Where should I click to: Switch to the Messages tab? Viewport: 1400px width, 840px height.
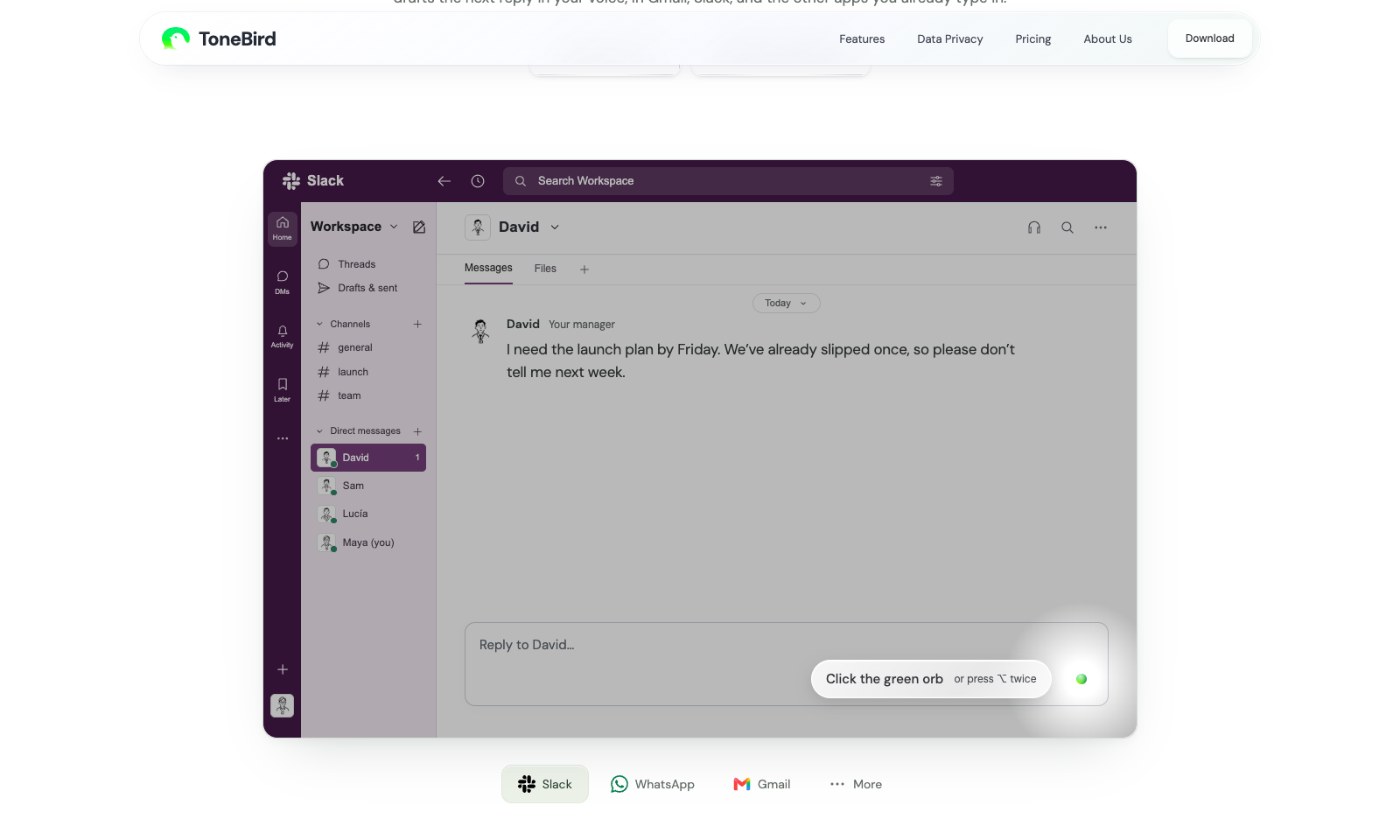[x=488, y=269]
